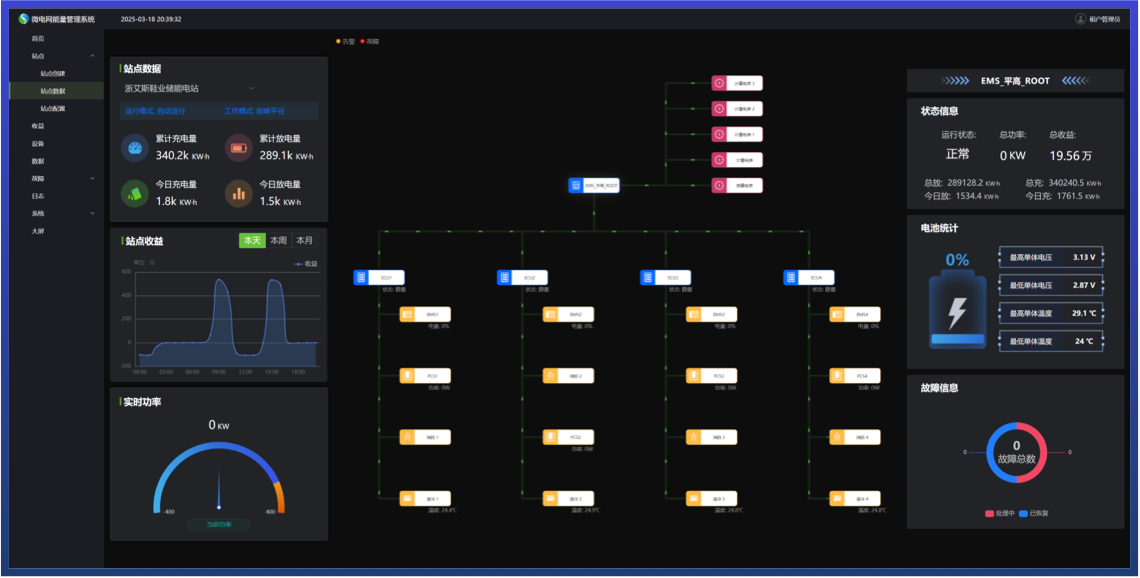1140x578 pixels.
Task: Click the battery level 0% graphic
Action: click(x=958, y=311)
